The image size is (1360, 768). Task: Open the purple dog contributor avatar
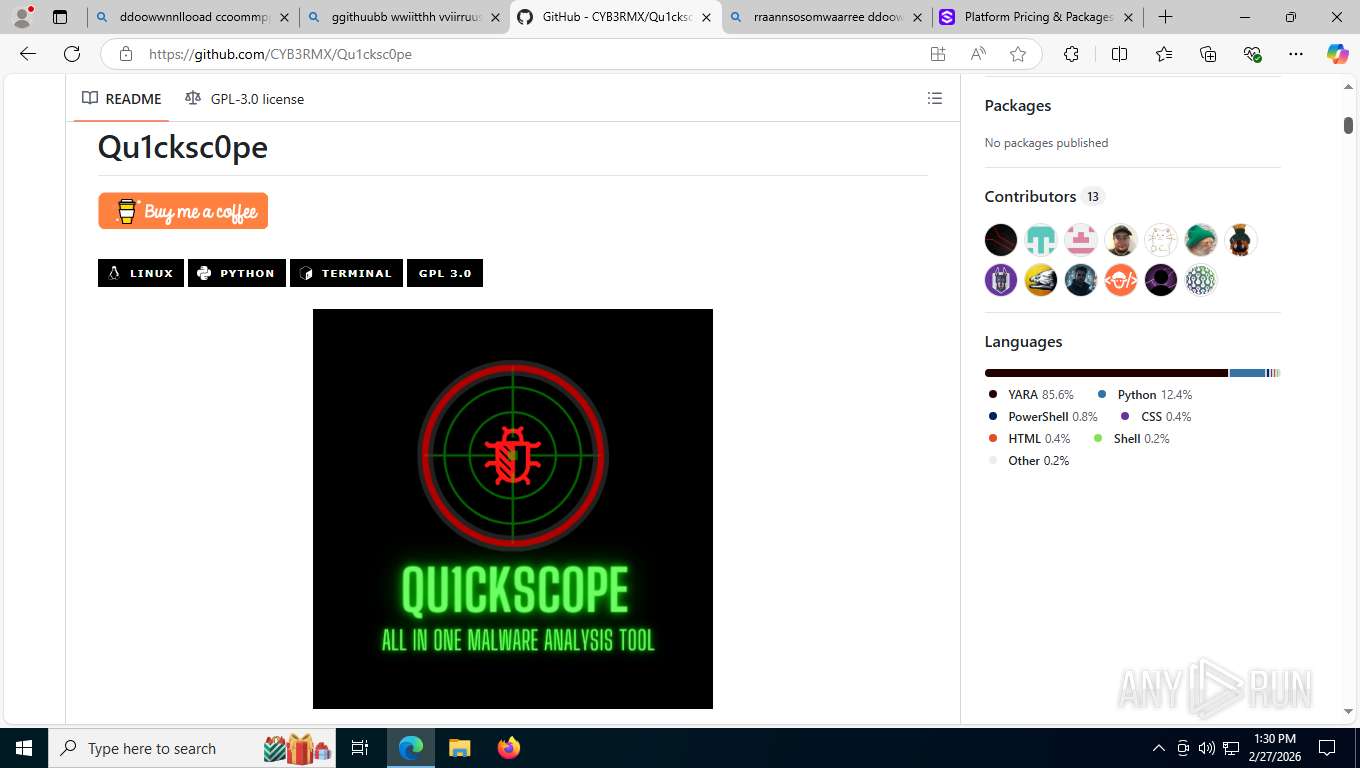pyautogui.click(x=1001, y=280)
